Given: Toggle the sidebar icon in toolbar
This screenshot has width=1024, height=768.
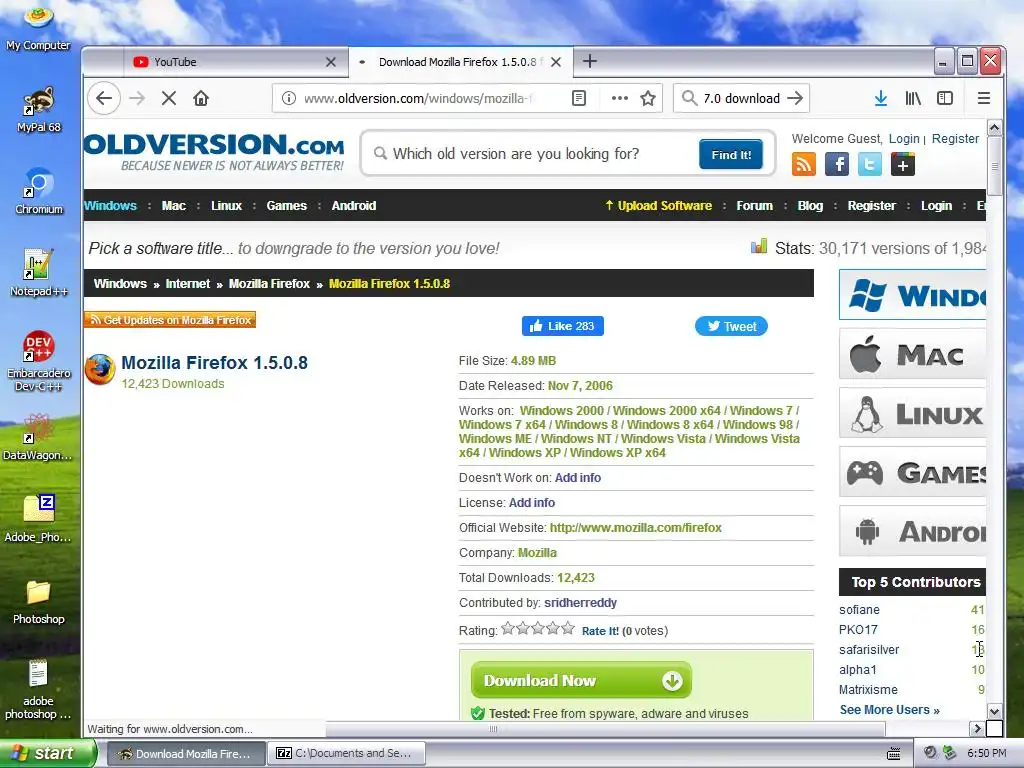Looking at the screenshot, I should [x=945, y=98].
